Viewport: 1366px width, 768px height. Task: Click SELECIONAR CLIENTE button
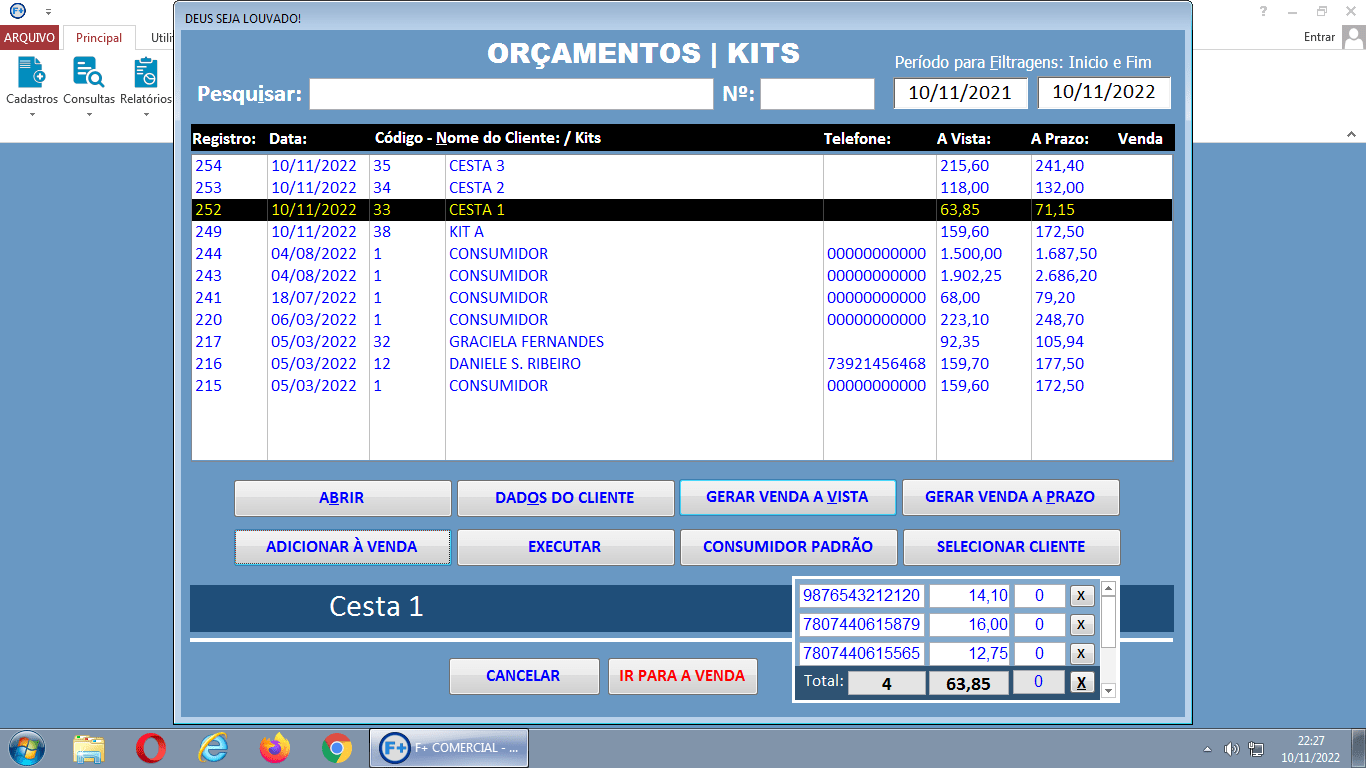coord(1011,547)
